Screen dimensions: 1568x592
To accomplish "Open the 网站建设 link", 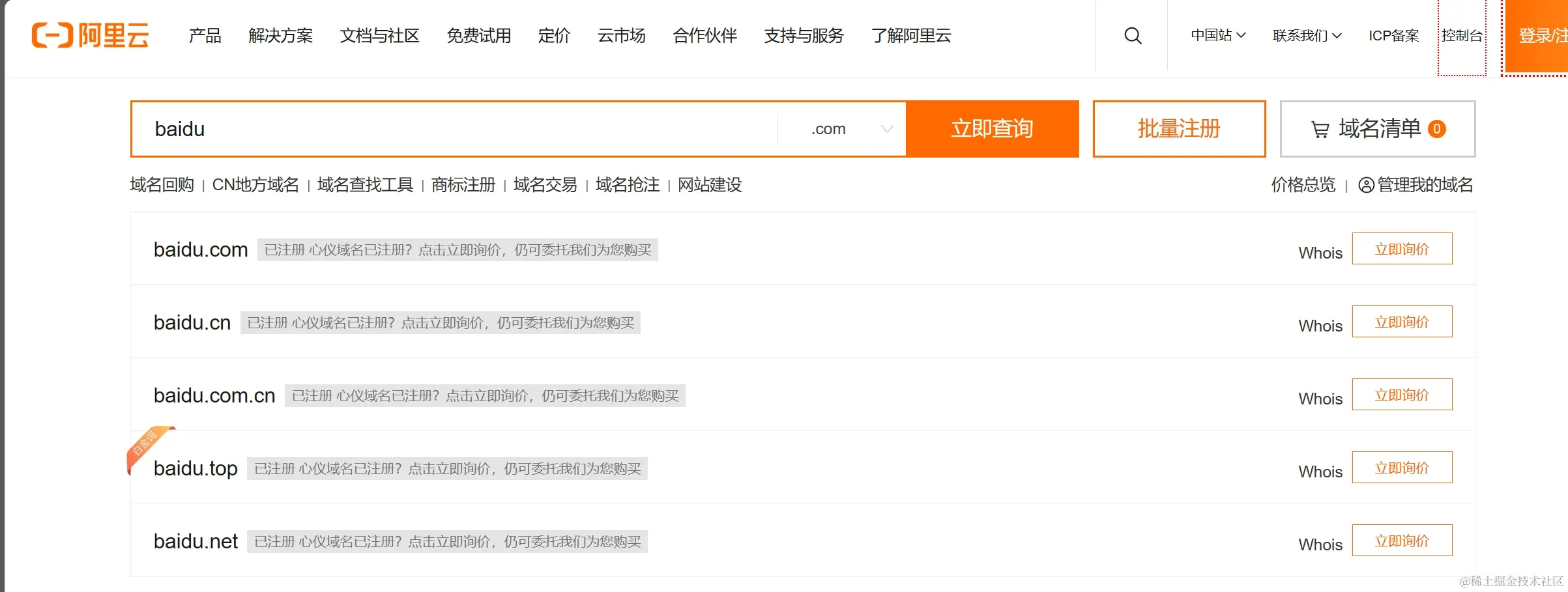I will pos(710,185).
